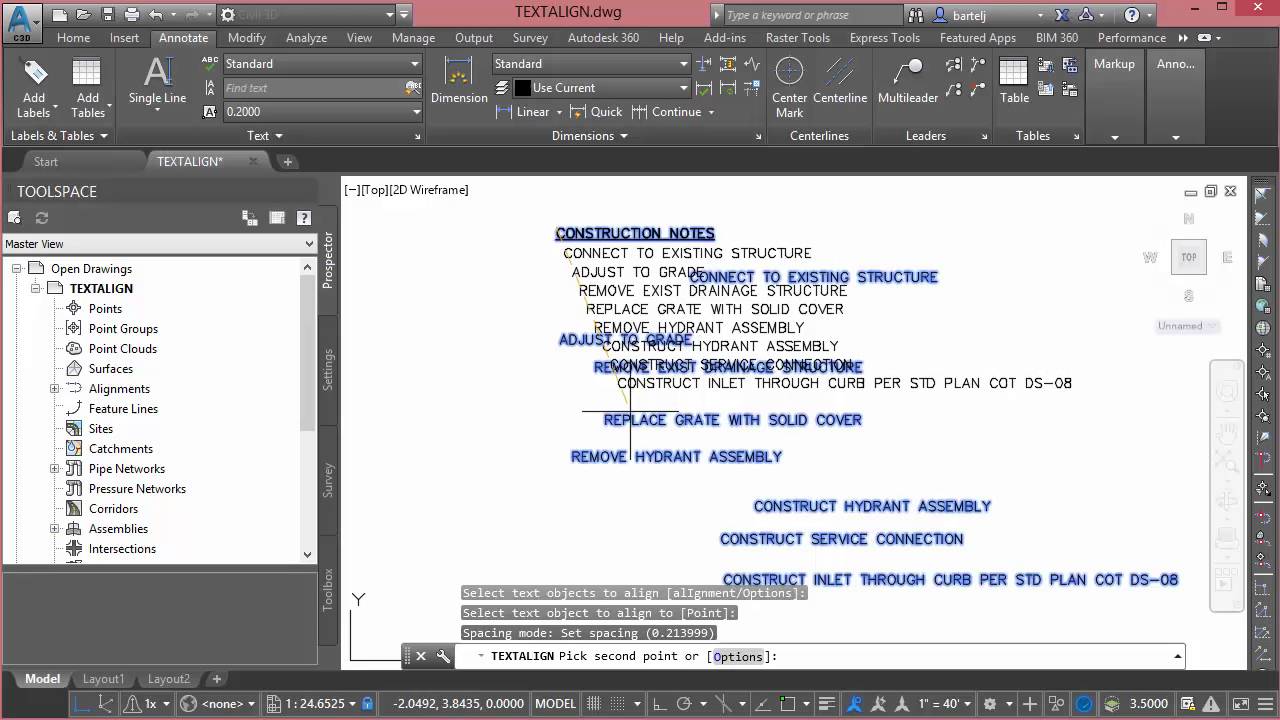Click the Toolspace help question mark icon
Viewport: 1280px width, 720px height.
point(304,217)
